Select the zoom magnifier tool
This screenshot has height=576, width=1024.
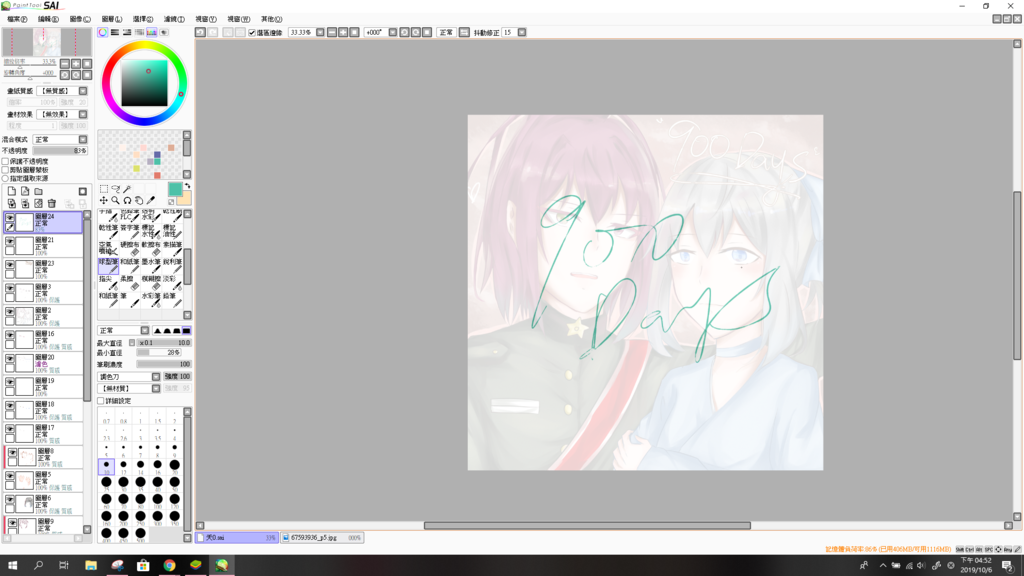116,200
